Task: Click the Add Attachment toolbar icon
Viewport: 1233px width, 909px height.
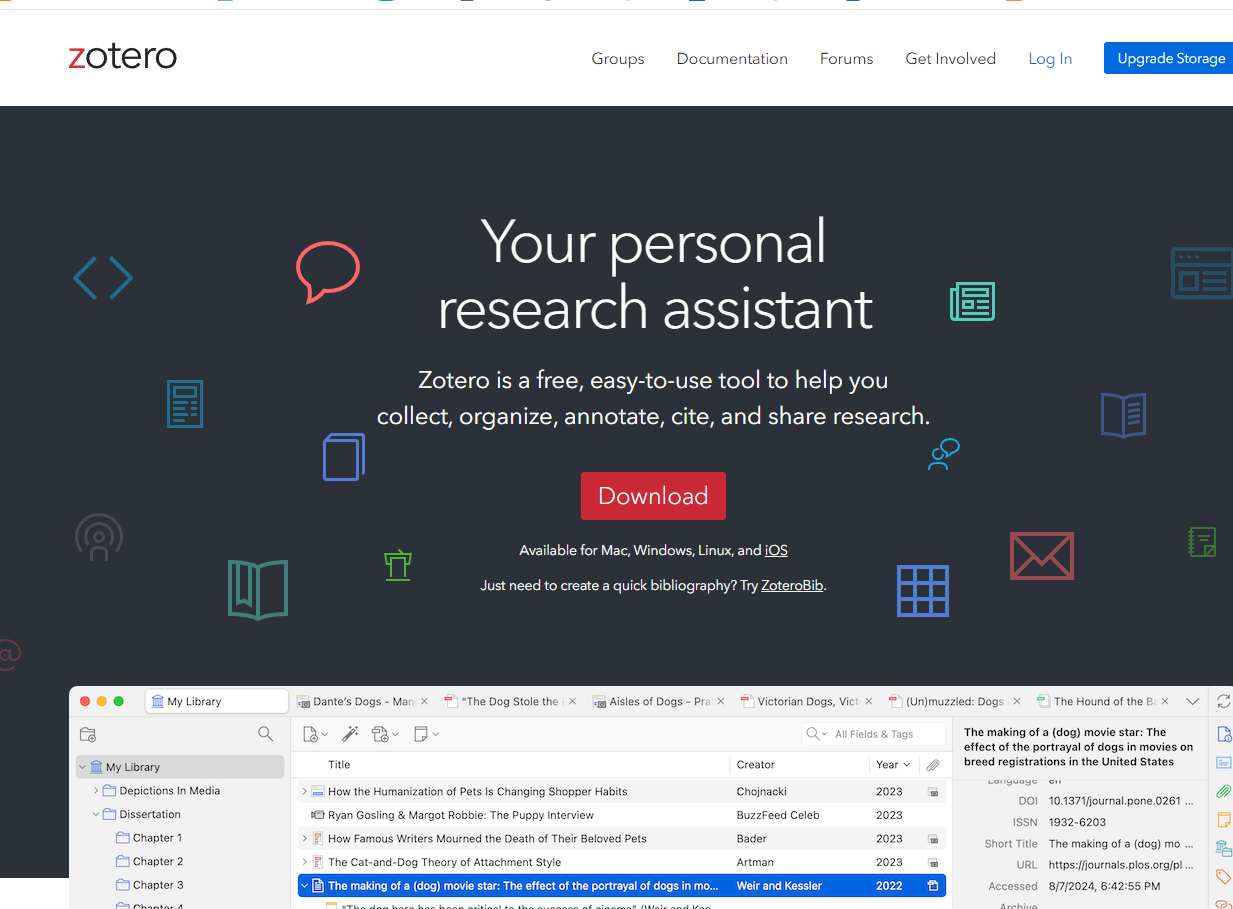Action: (x=385, y=734)
